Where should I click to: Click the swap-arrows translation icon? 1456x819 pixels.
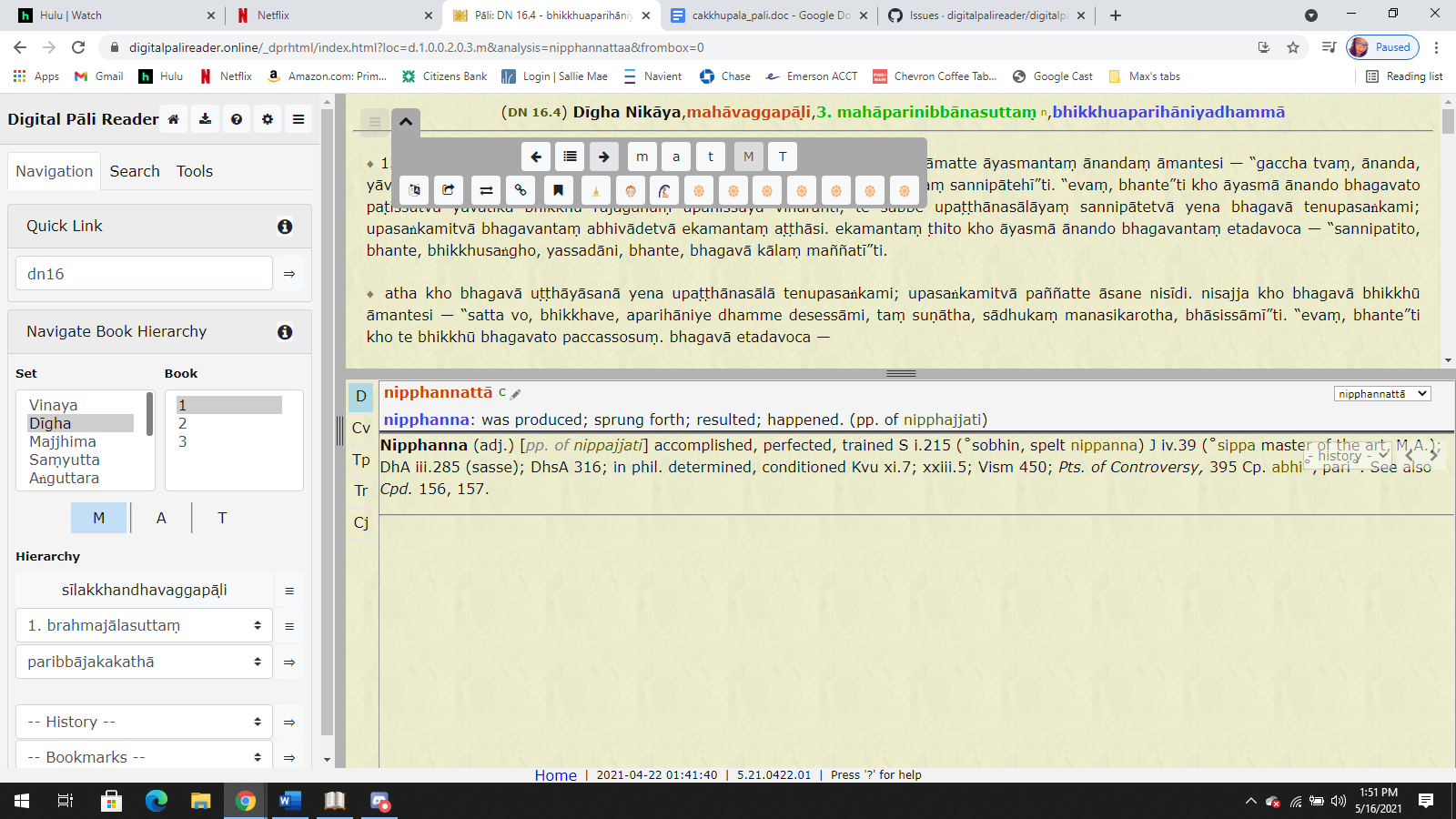click(486, 190)
